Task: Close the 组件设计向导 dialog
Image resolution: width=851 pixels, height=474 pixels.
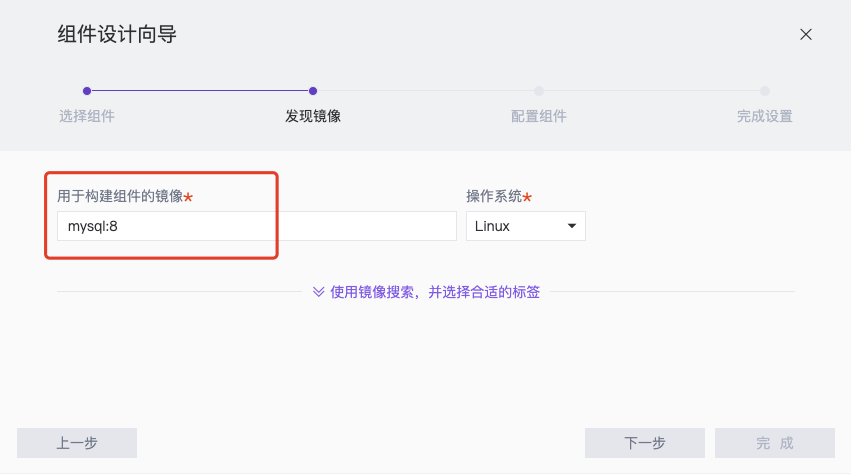Action: 805,35
